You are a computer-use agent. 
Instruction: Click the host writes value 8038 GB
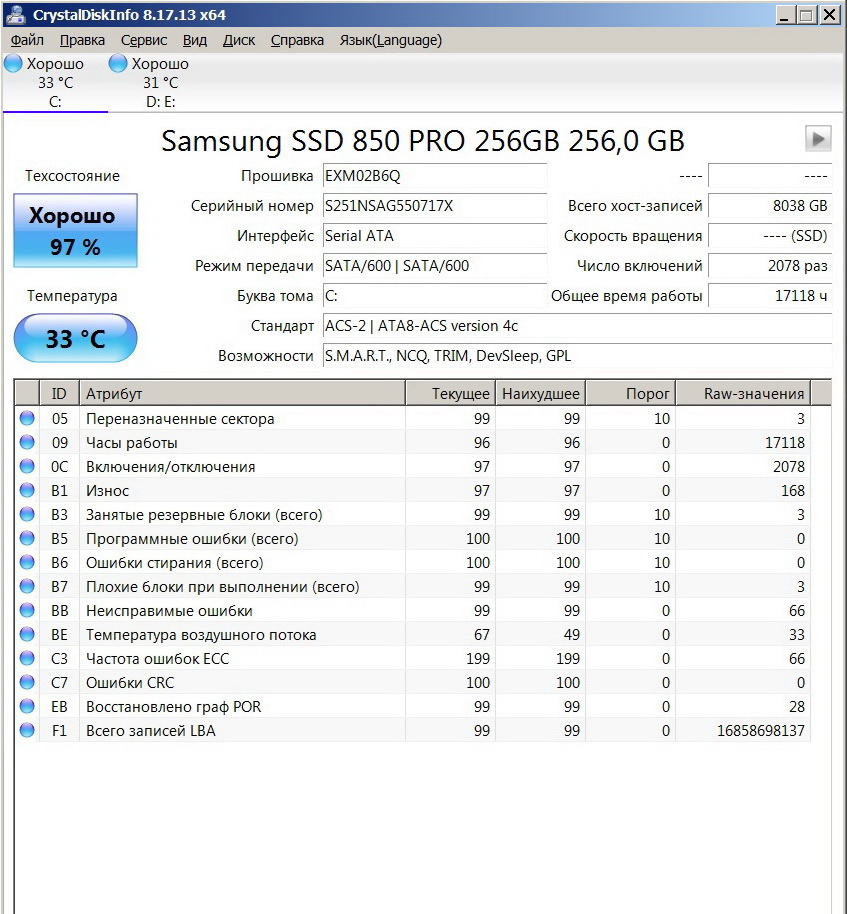pyautogui.click(x=770, y=206)
